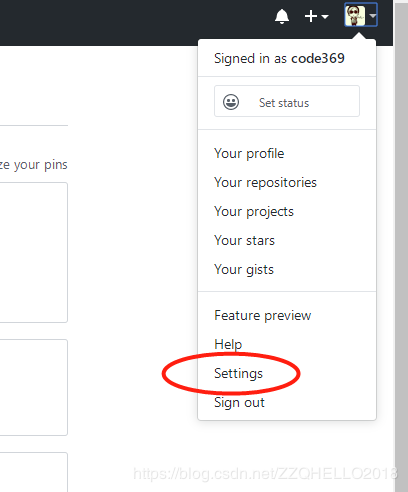408x492 pixels.
Task: Choose Sign out
Action: click(239, 402)
